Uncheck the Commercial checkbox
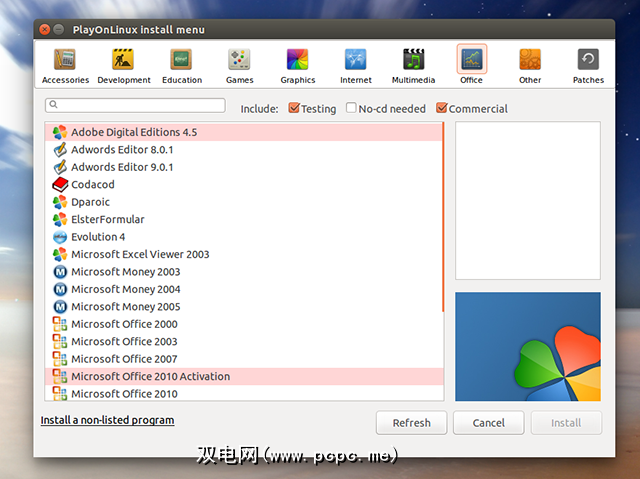The width and height of the screenshot is (640, 479). pyautogui.click(x=441, y=108)
